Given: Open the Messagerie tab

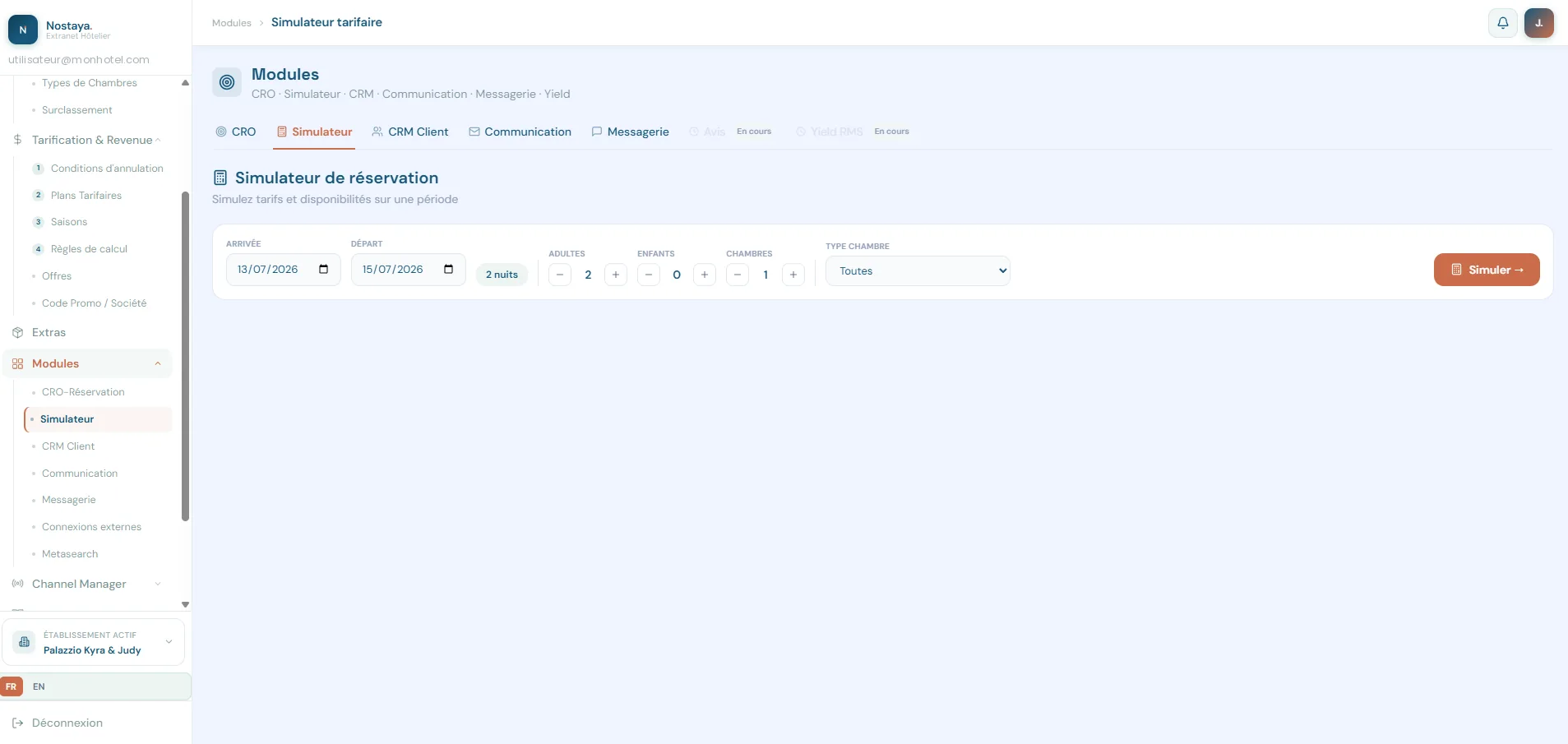Looking at the screenshot, I should click(630, 132).
